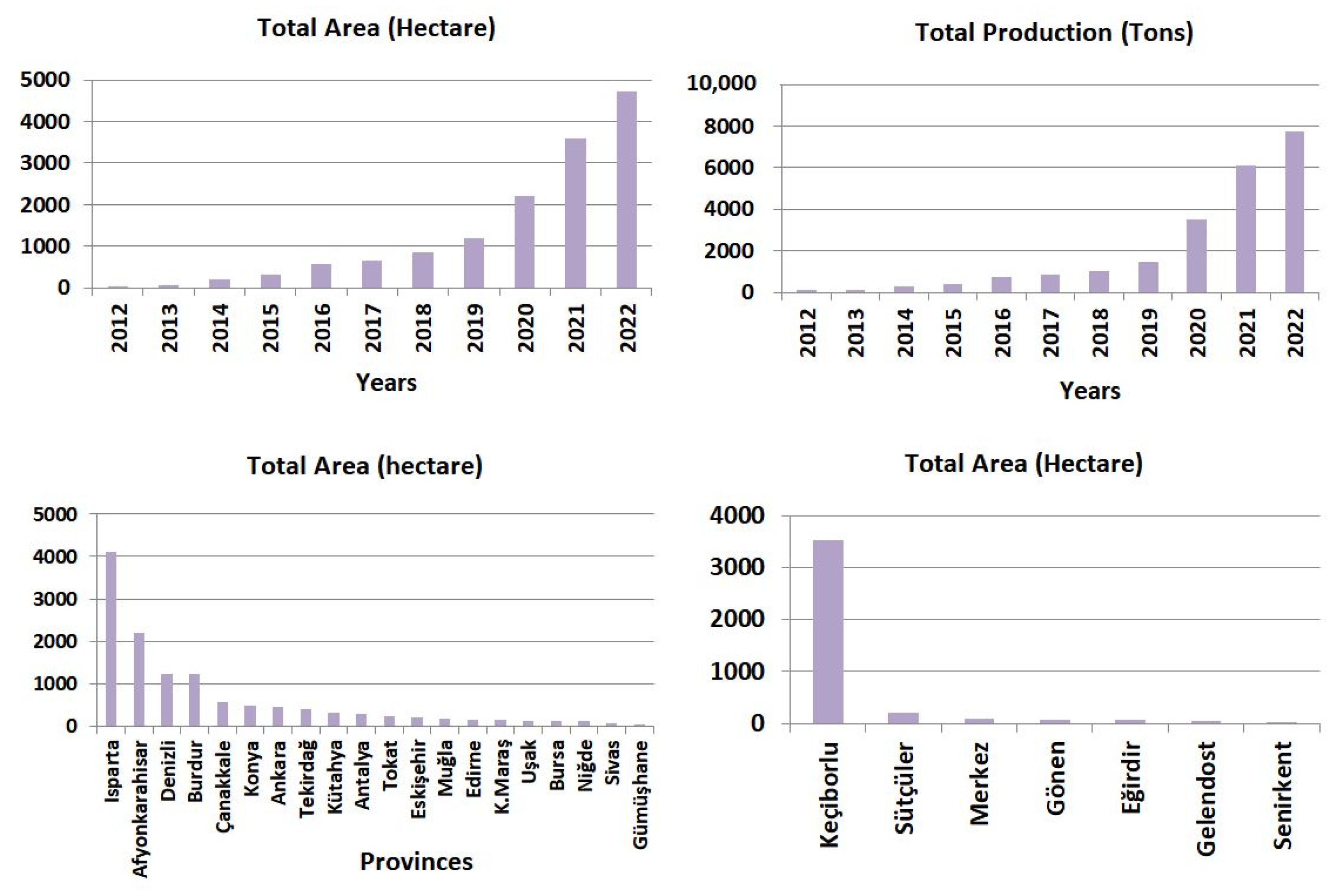
Task: Select the 2019 bar in Total Production chart
Action: pyautogui.click(x=1148, y=278)
